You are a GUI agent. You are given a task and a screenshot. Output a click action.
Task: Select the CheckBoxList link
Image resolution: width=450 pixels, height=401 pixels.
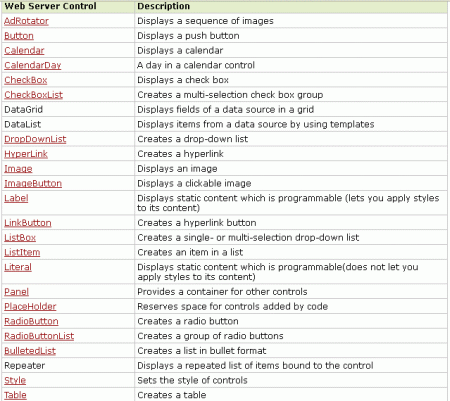(x=33, y=95)
